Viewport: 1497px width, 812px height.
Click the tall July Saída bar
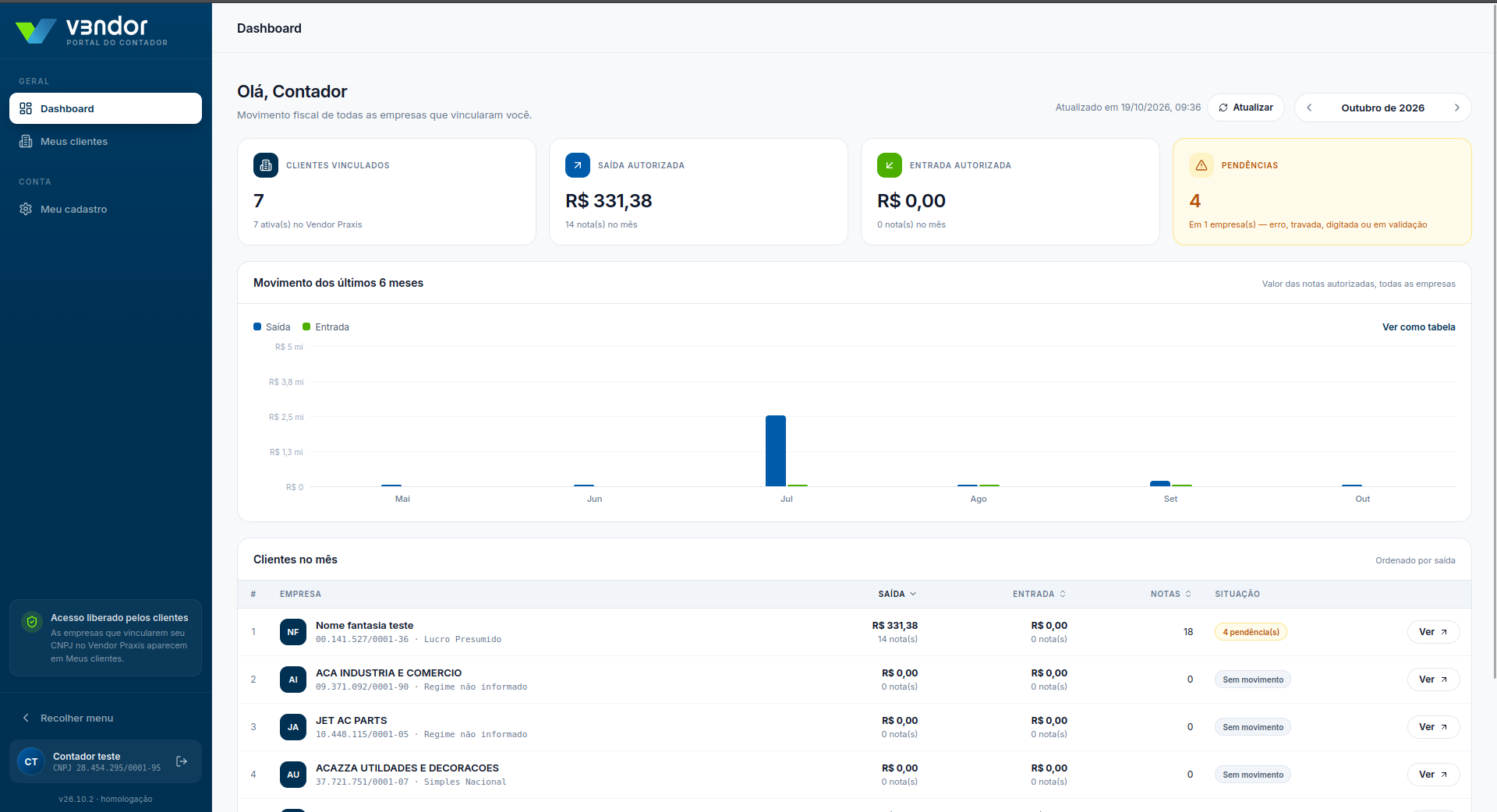[776, 451]
